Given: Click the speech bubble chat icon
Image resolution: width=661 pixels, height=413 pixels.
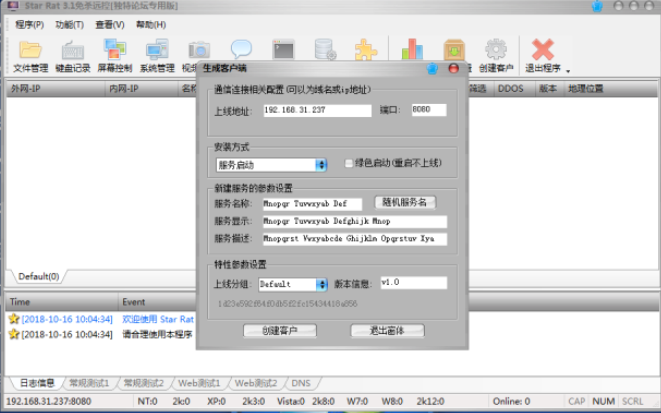Looking at the screenshot, I should [x=241, y=50].
